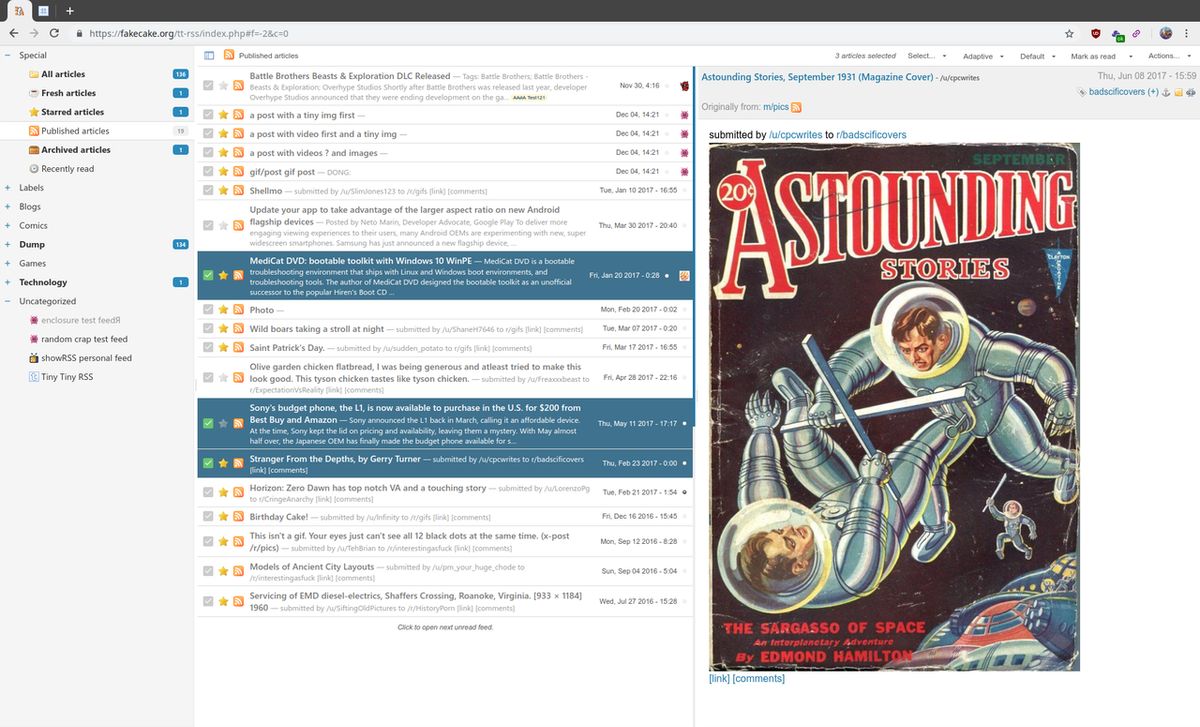Collapse the Special section in the sidebar

point(8,55)
